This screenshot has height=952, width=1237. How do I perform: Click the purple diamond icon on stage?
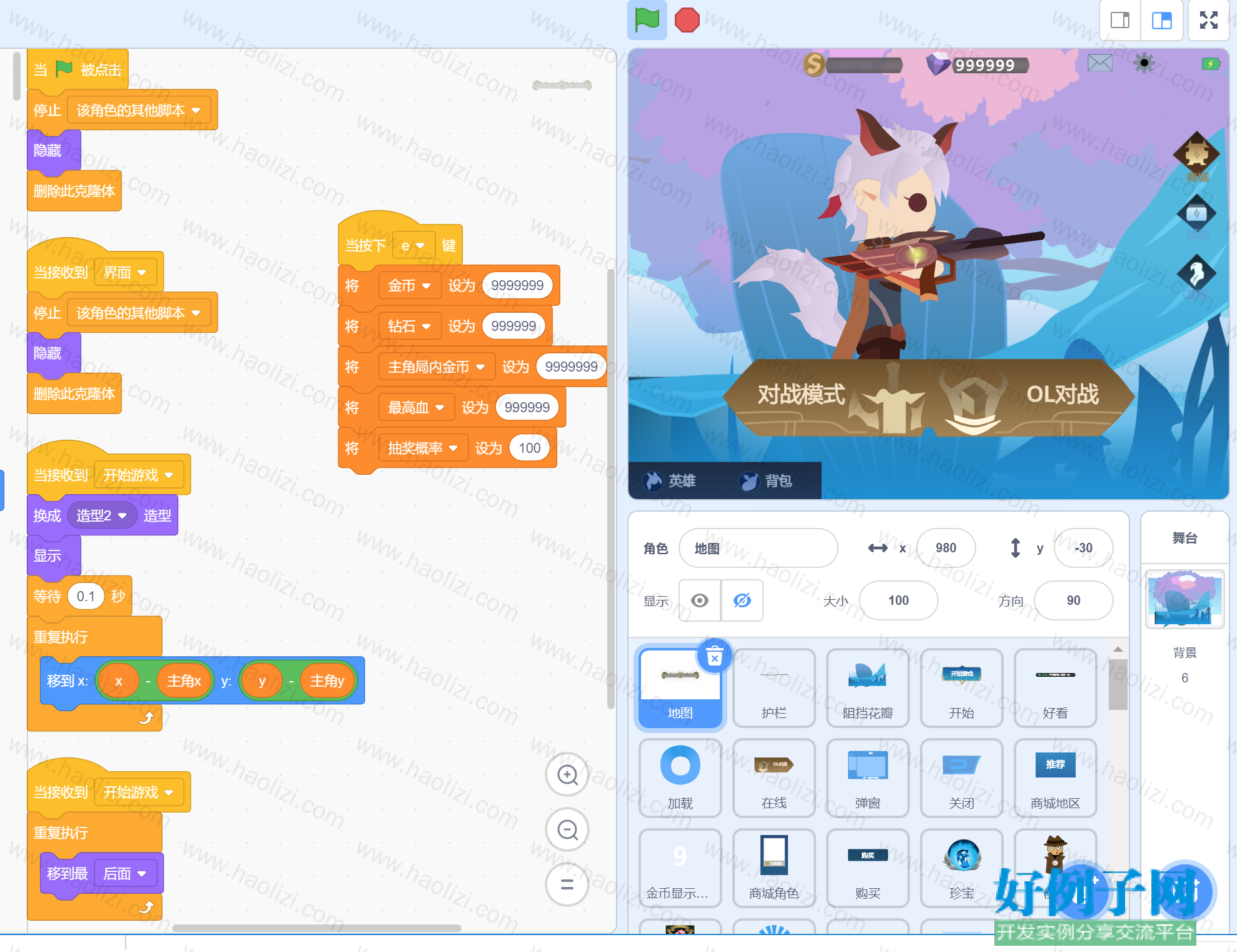coord(937,64)
